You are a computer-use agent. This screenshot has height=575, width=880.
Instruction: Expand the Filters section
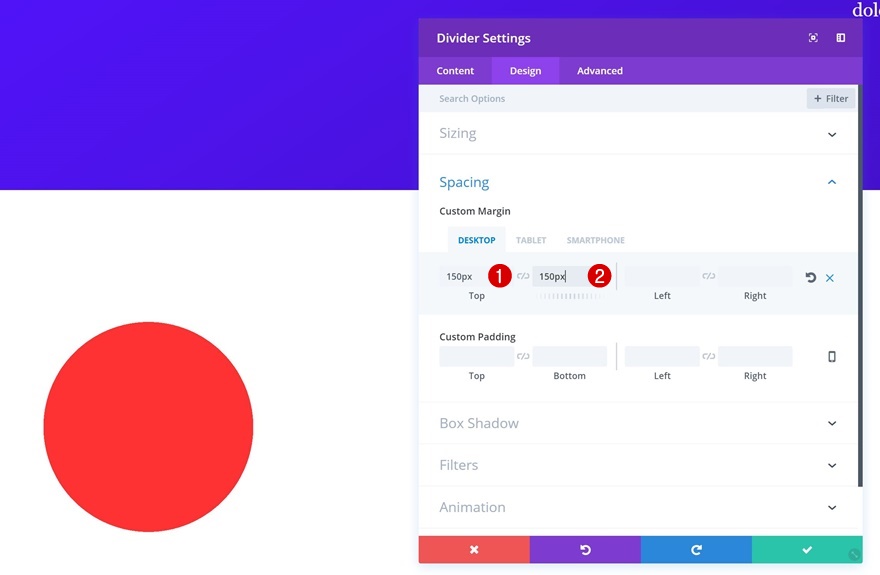point(638,465)
